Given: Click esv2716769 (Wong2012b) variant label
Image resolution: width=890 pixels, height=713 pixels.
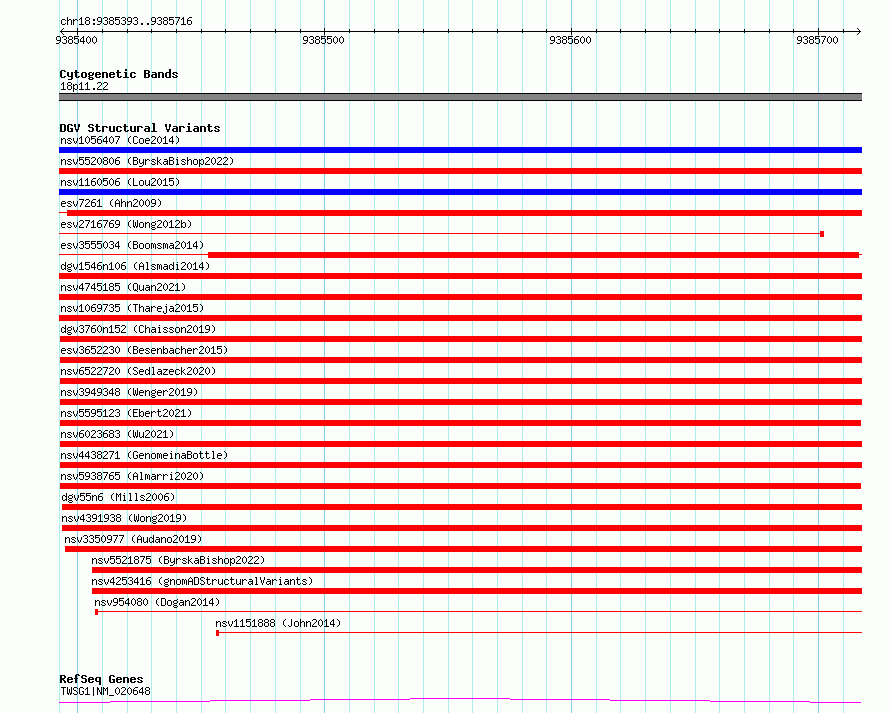Looking at the screenshot, I should click(126, 224).
